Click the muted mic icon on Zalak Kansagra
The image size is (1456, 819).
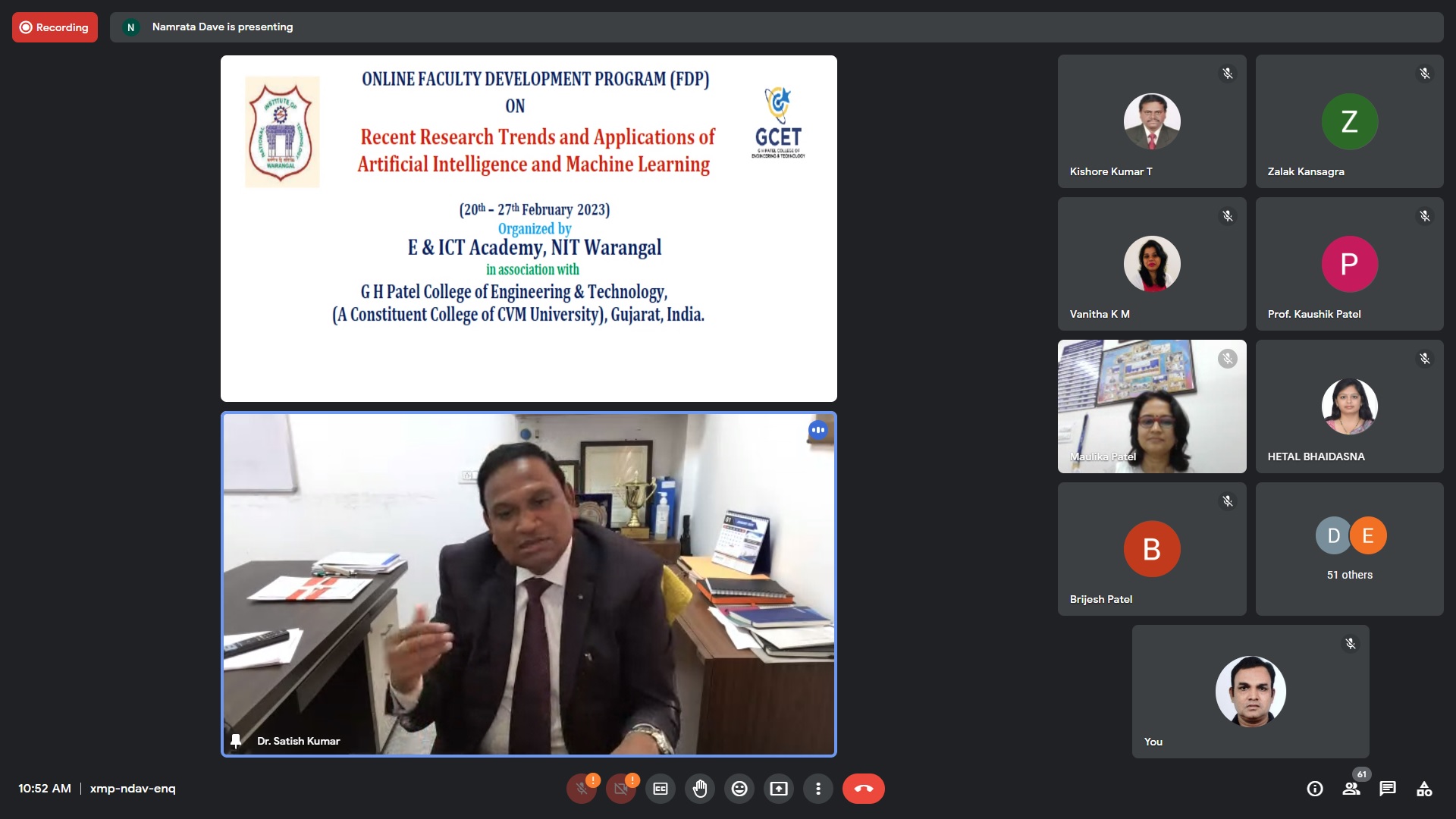[x=1425, y=74]
